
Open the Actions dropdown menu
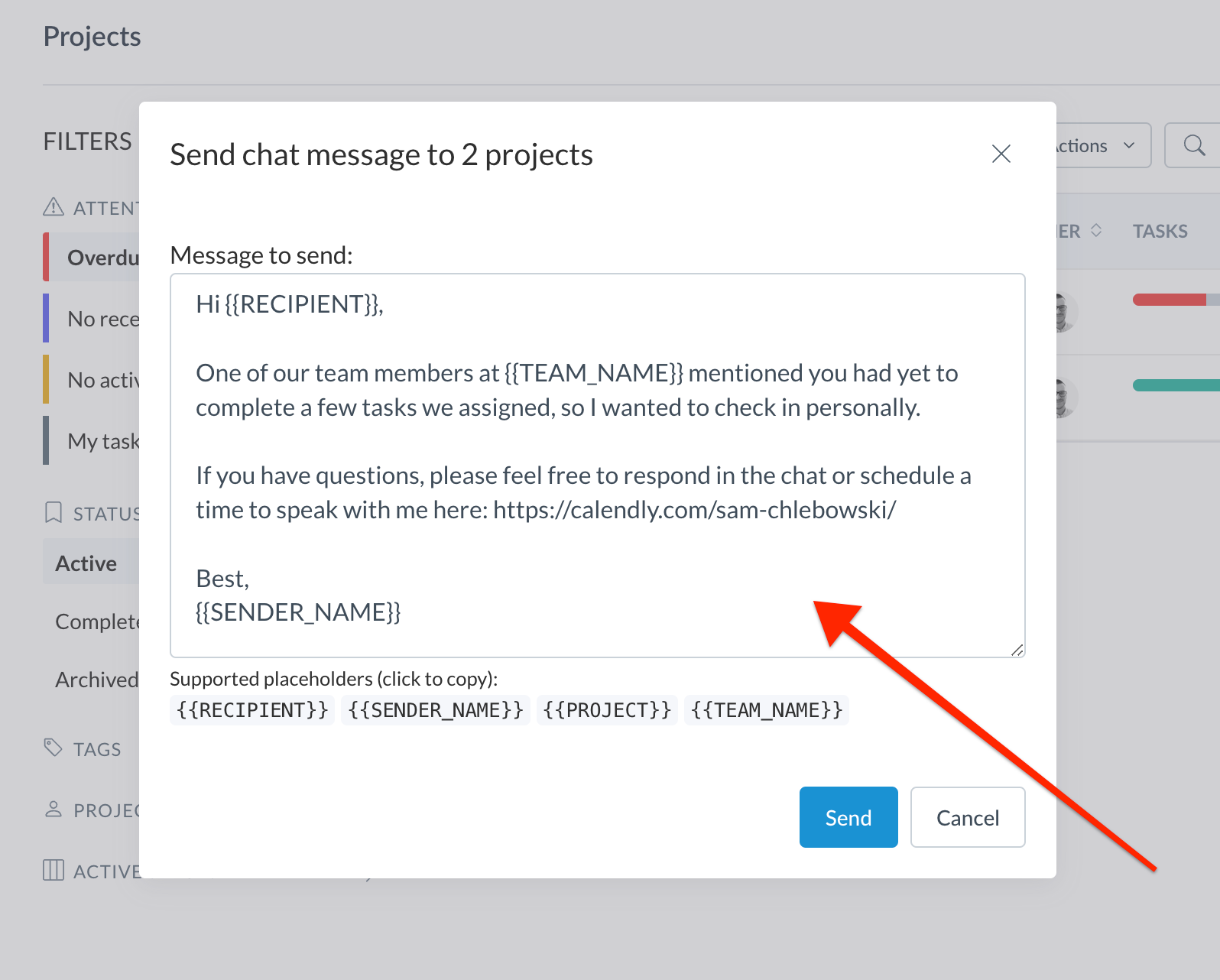pyautogui.click(x=1101, y=145)
